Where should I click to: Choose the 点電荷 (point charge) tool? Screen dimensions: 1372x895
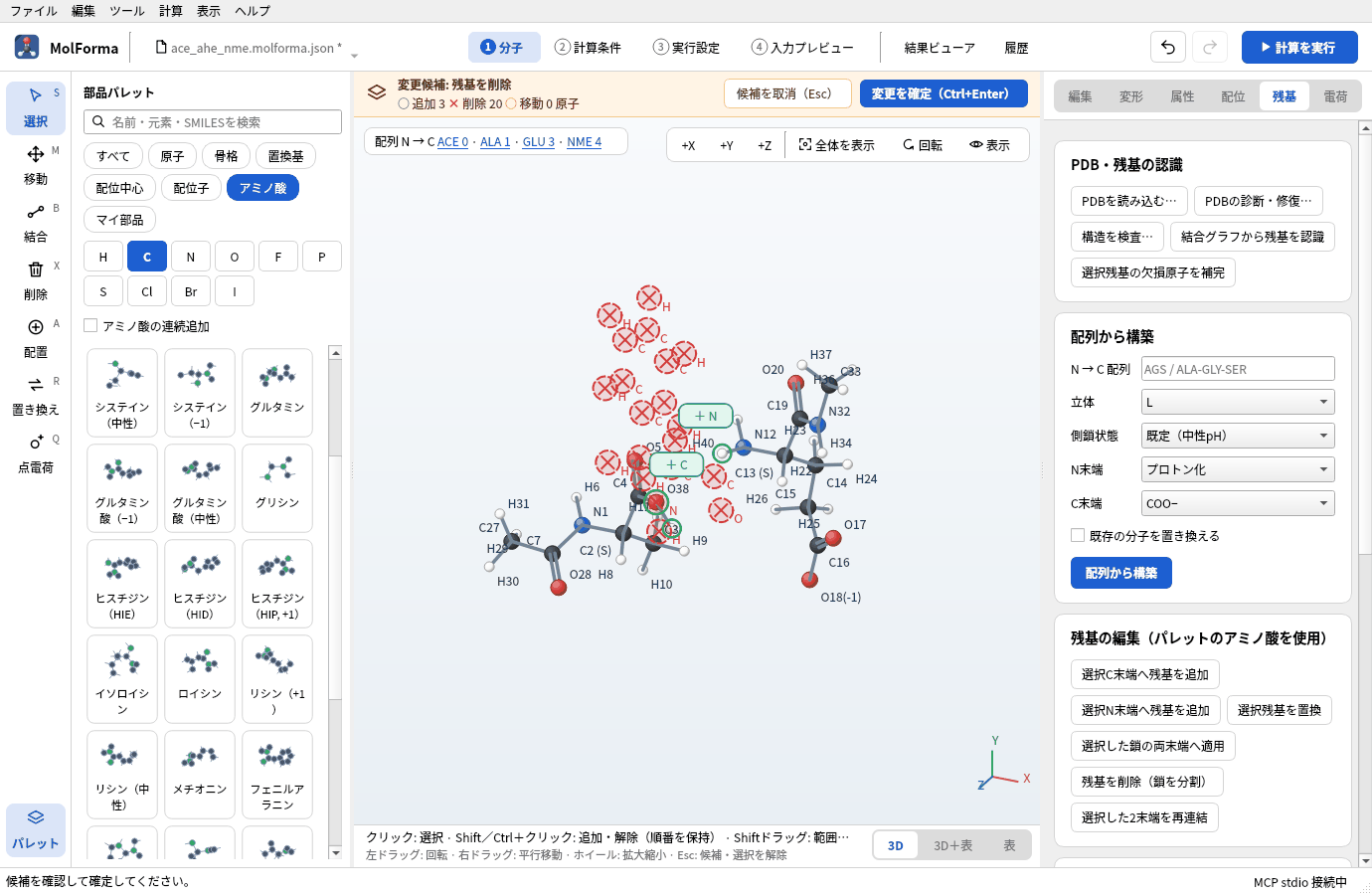point(36,453)
